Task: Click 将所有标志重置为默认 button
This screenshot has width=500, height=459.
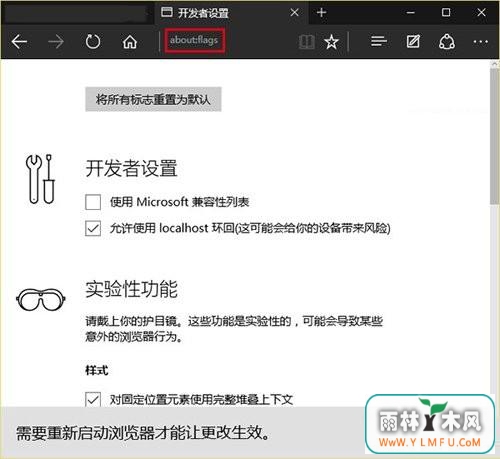Action: pyautogui.click(x=153, y=99)
